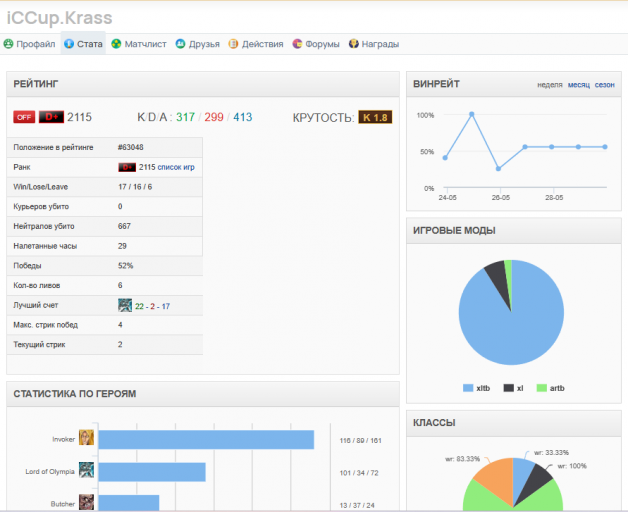Go to the Друзья tab

198,44
